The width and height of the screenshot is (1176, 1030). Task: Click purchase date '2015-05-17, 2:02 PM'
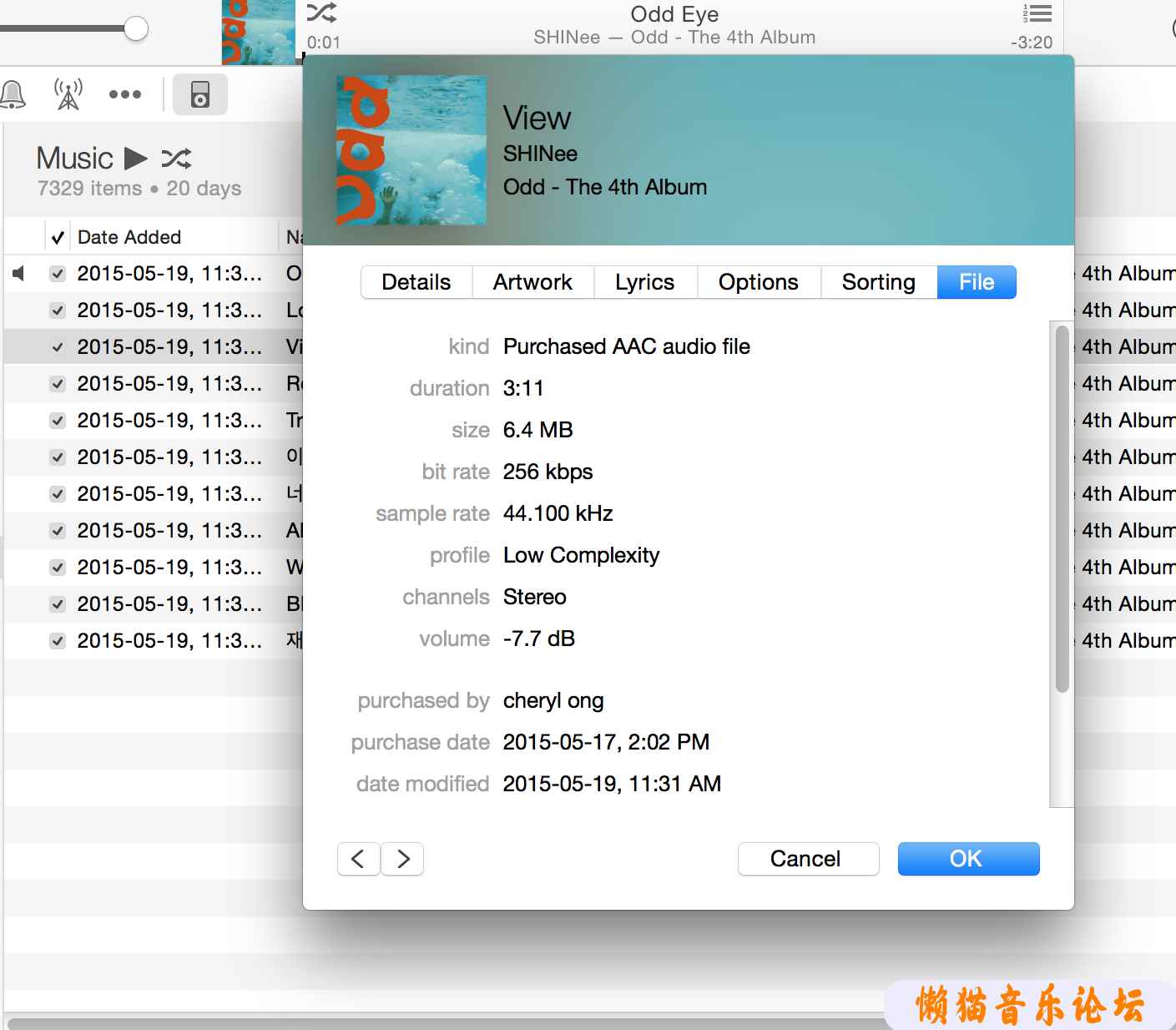pos(606,742)
